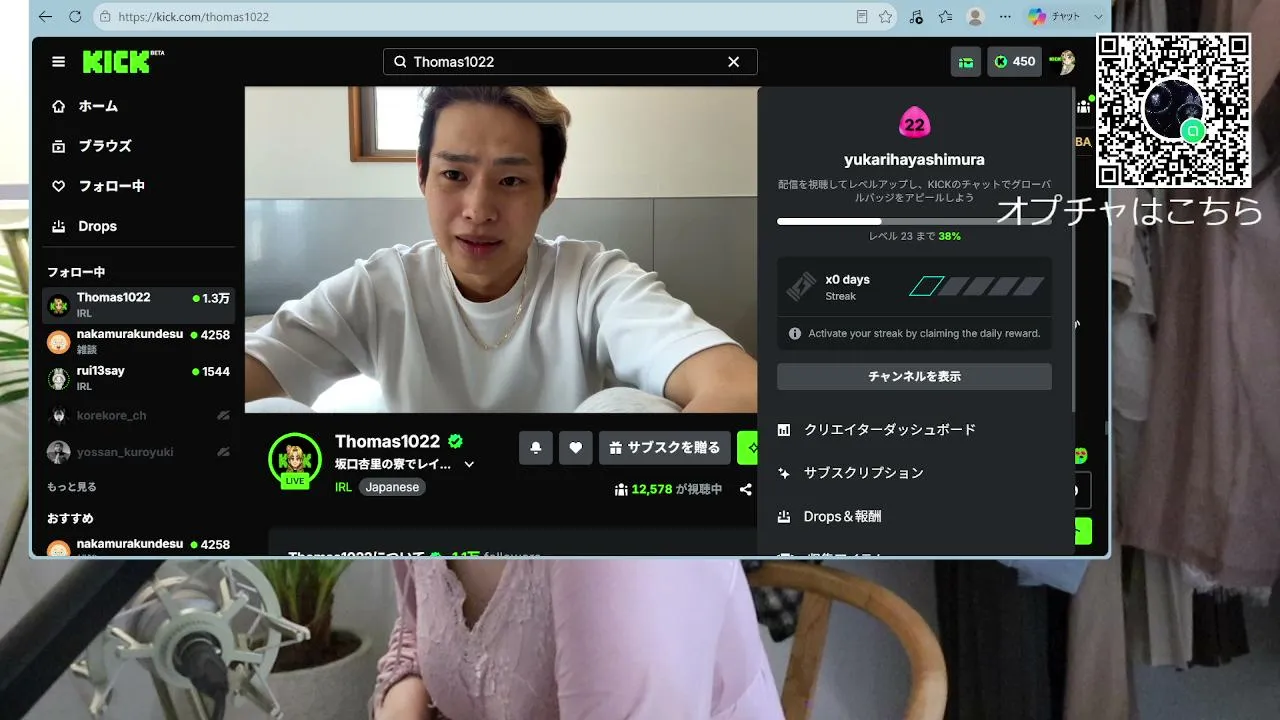Open offline channel korekore_ch
This screenshot has width=1280, height=720.
(139, 415)
